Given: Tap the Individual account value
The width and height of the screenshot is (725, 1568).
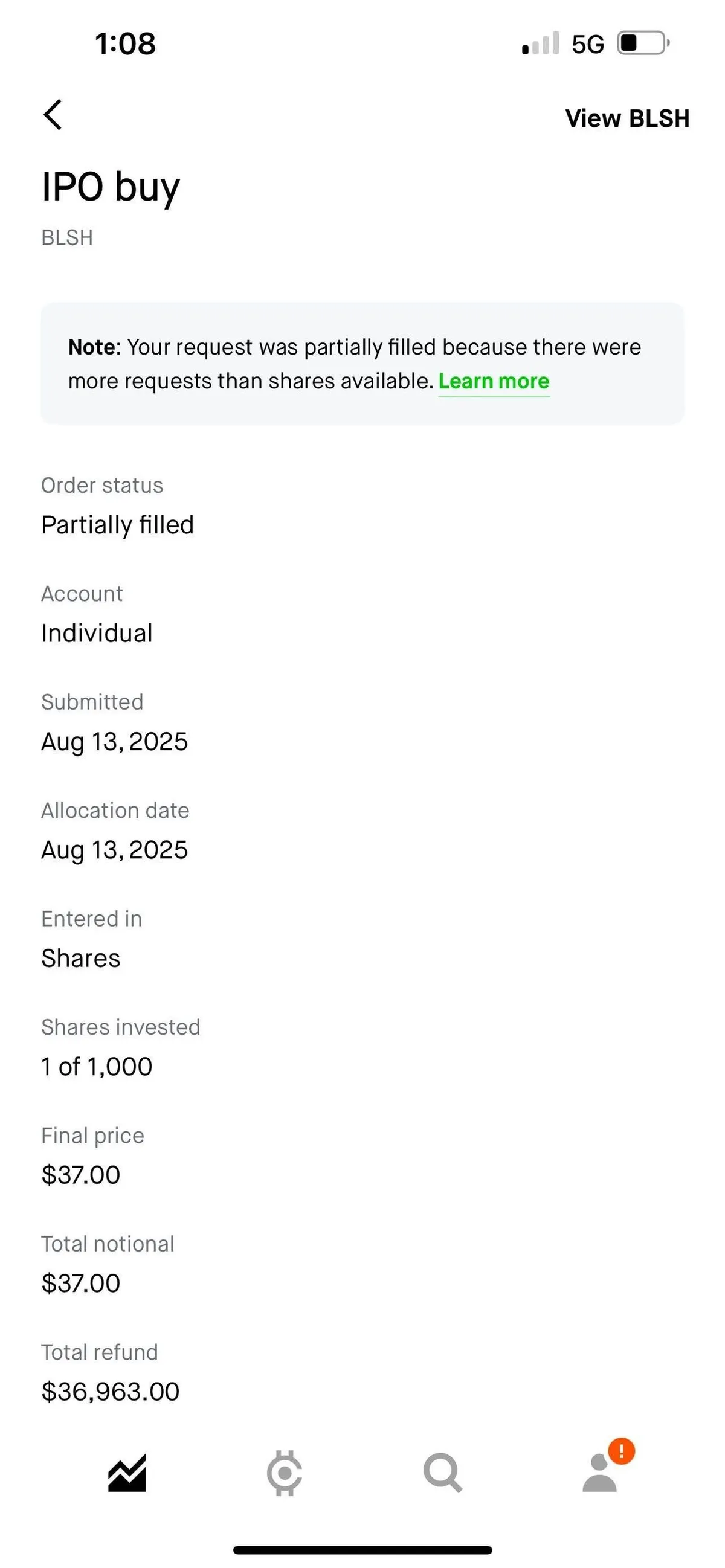Looking at the screenshot, I should click(x=97, y=633).
